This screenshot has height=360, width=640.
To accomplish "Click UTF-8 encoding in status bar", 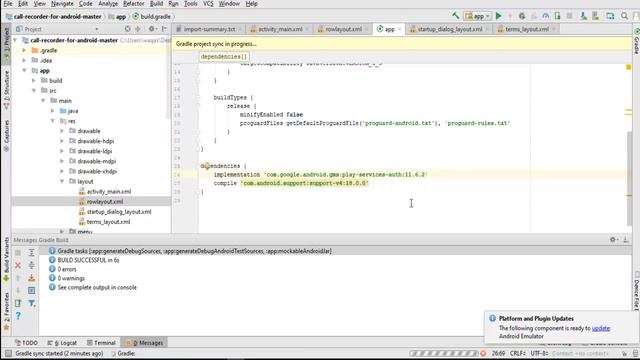I will (539, 353).
